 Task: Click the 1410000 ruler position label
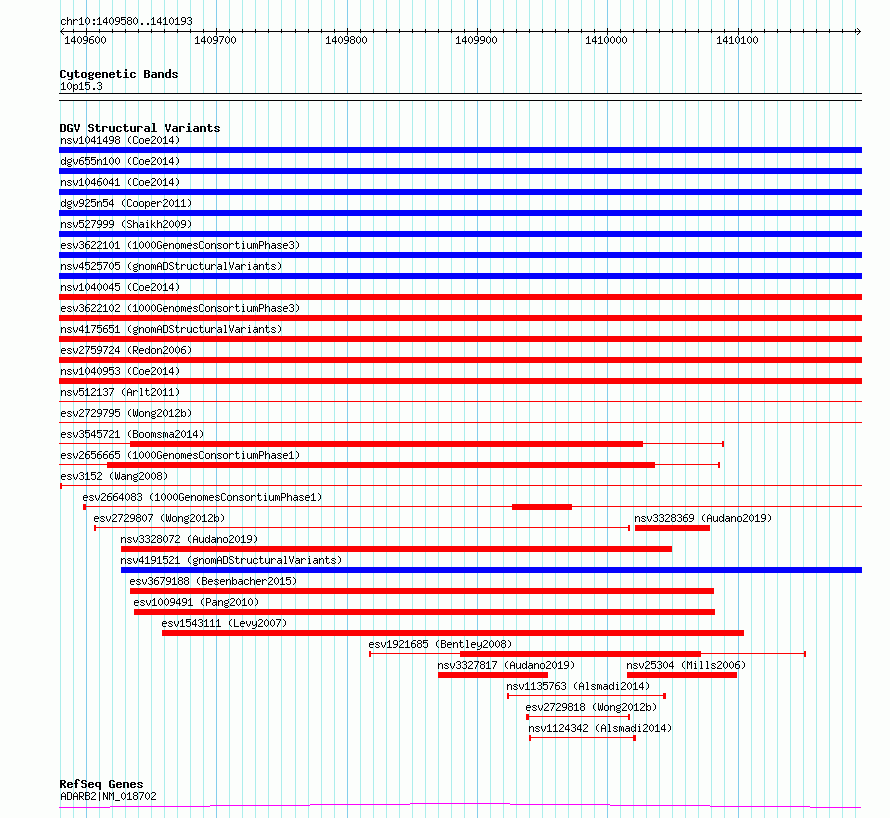click(606, 40)
